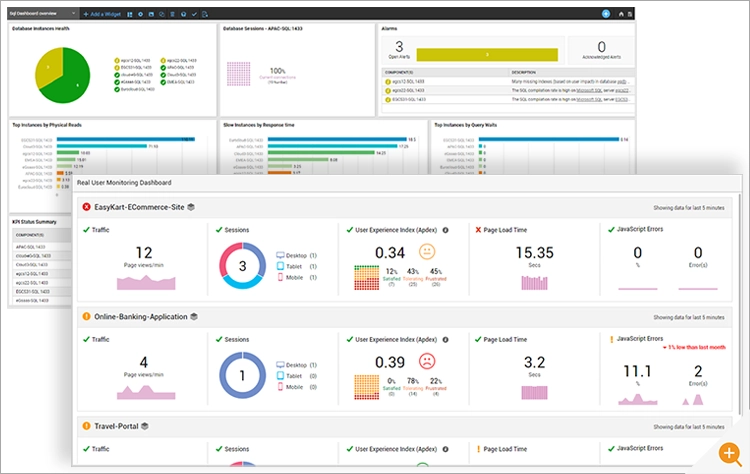Open the Travel-Portal application title
750x474 pixels.
coord(116,426)
